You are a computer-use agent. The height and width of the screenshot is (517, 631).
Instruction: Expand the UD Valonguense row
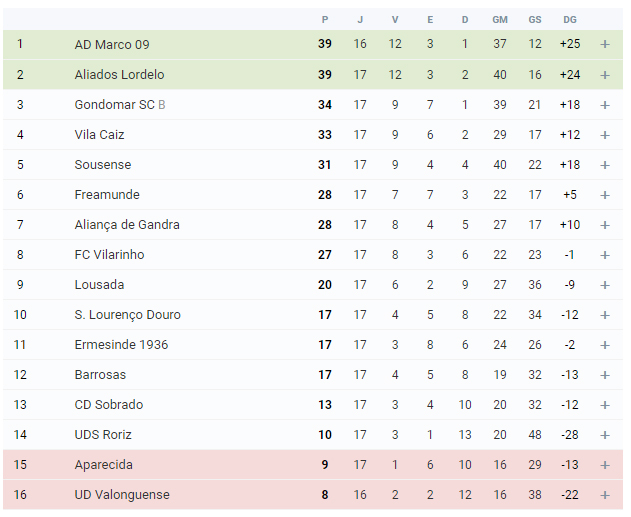pos(605,495)
